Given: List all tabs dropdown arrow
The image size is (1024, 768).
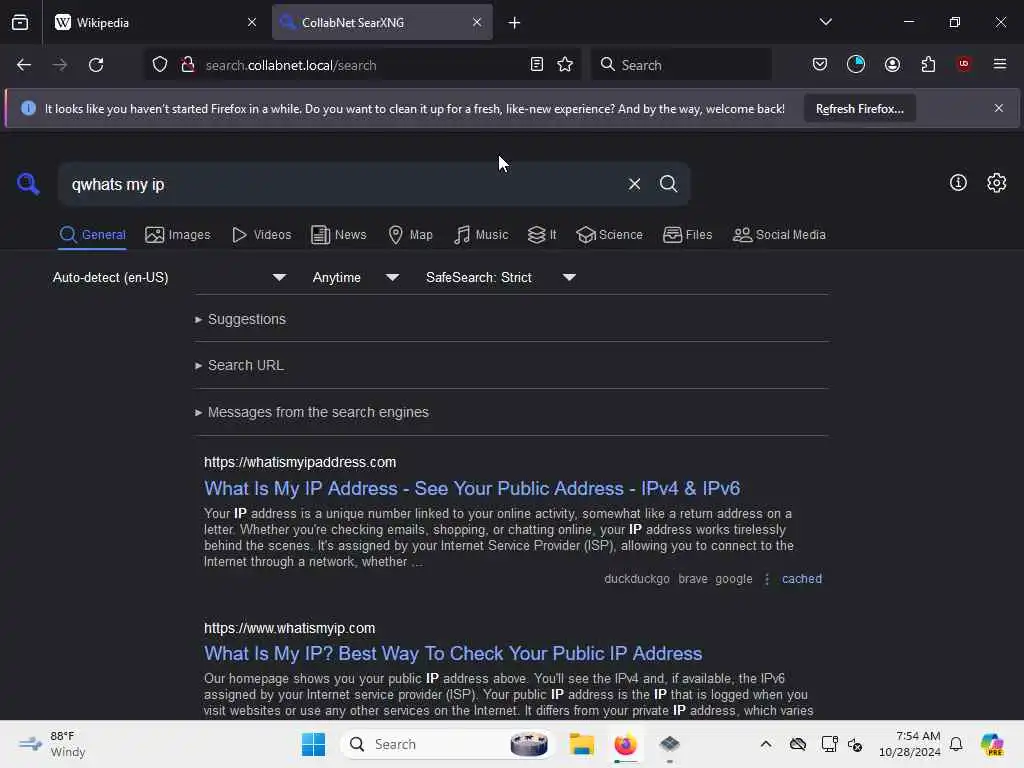Looking at the screenshot, I should point(825,22).
